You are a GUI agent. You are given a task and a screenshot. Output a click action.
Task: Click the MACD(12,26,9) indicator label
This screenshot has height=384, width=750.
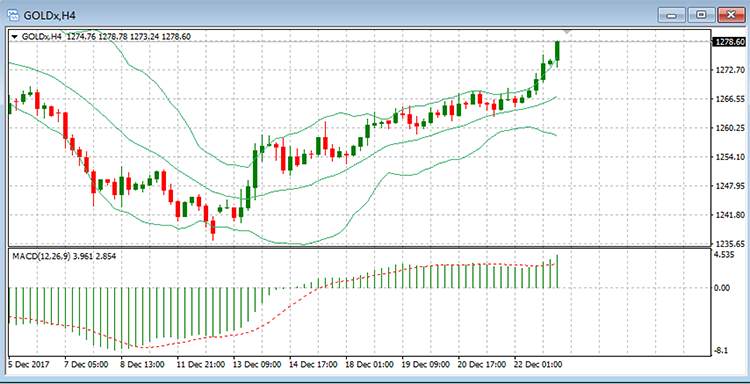click(x=42, y=256)
